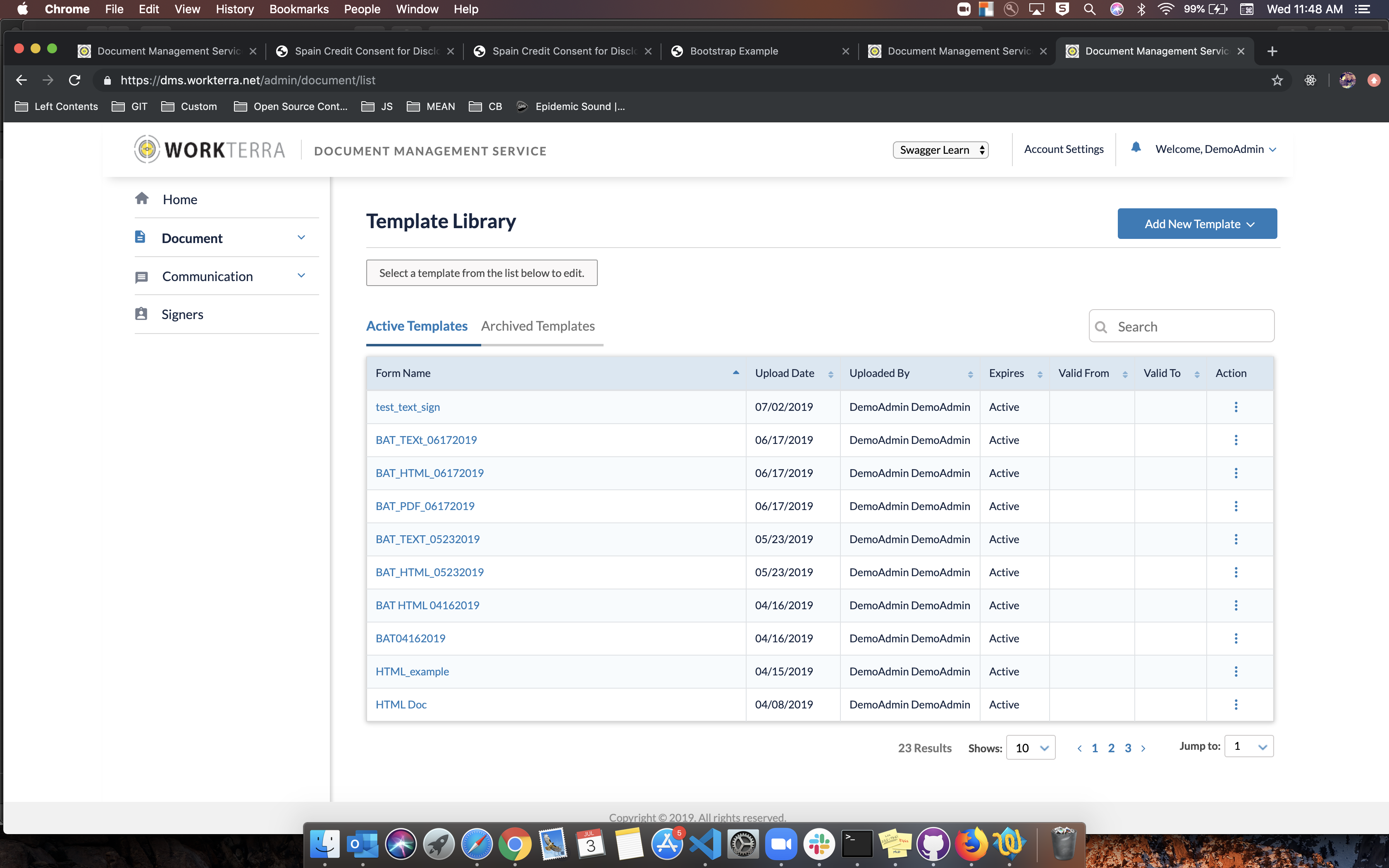Open Chrome's Bookmarks menu
The width and height of the screenshot is (1389, 868).
[x=298, y=9]
